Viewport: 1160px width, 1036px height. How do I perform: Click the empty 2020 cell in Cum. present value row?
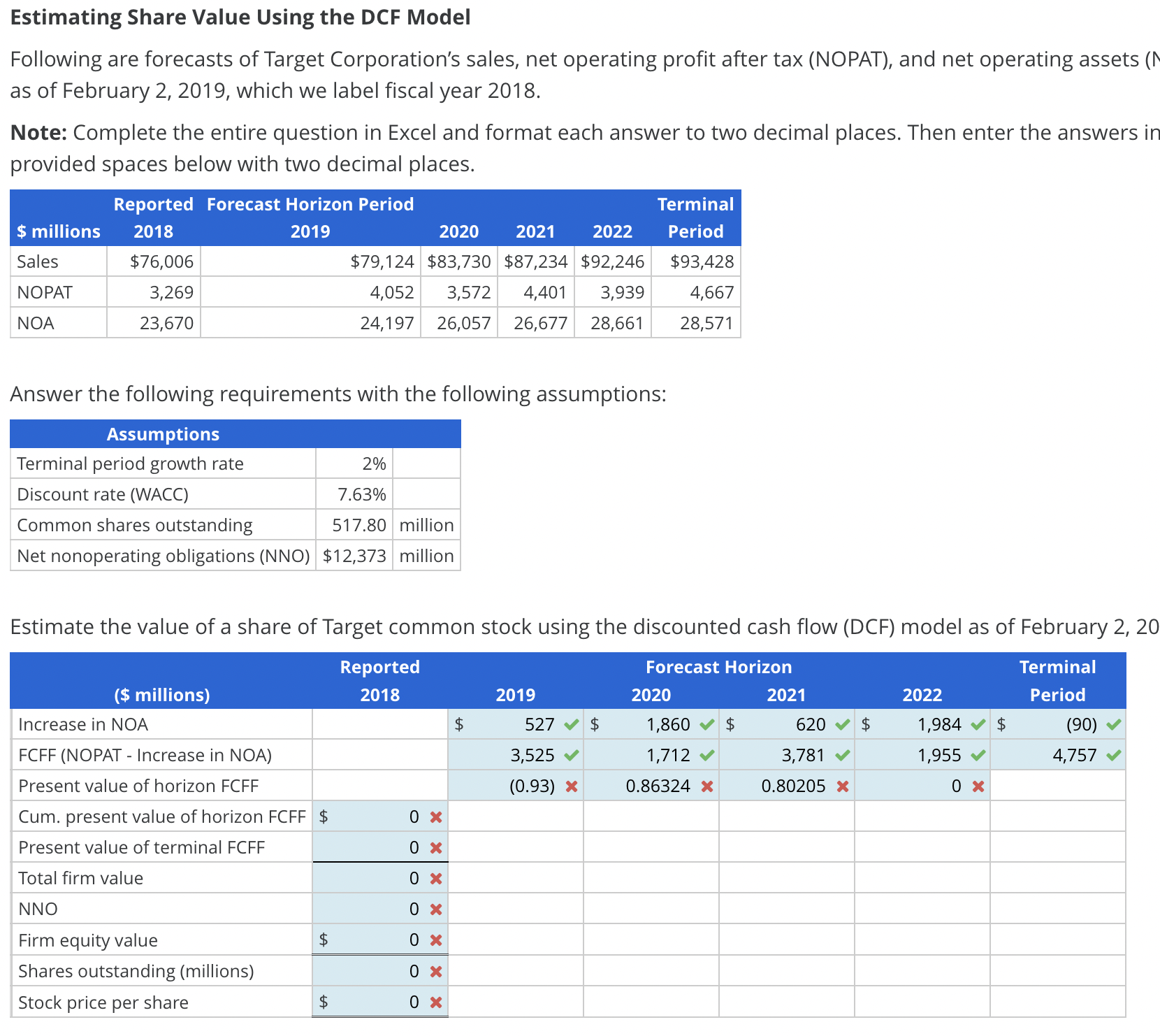650,816
